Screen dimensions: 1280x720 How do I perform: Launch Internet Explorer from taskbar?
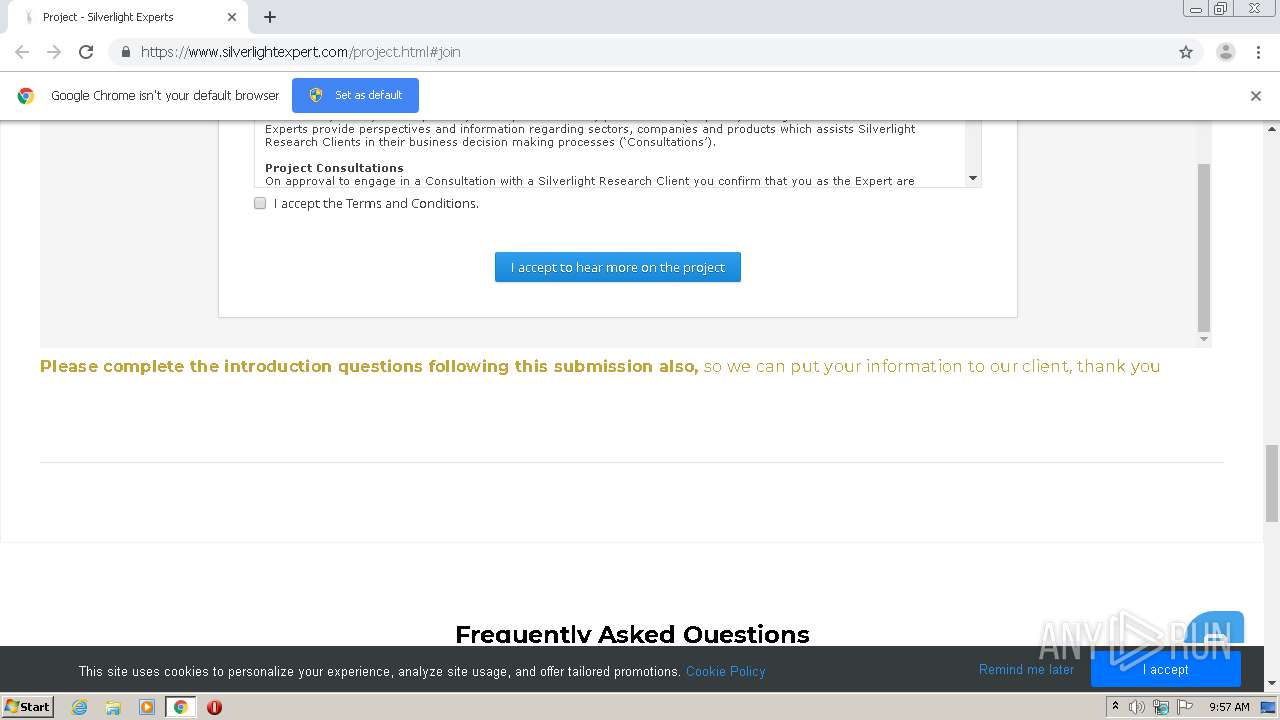click(80, 707)
